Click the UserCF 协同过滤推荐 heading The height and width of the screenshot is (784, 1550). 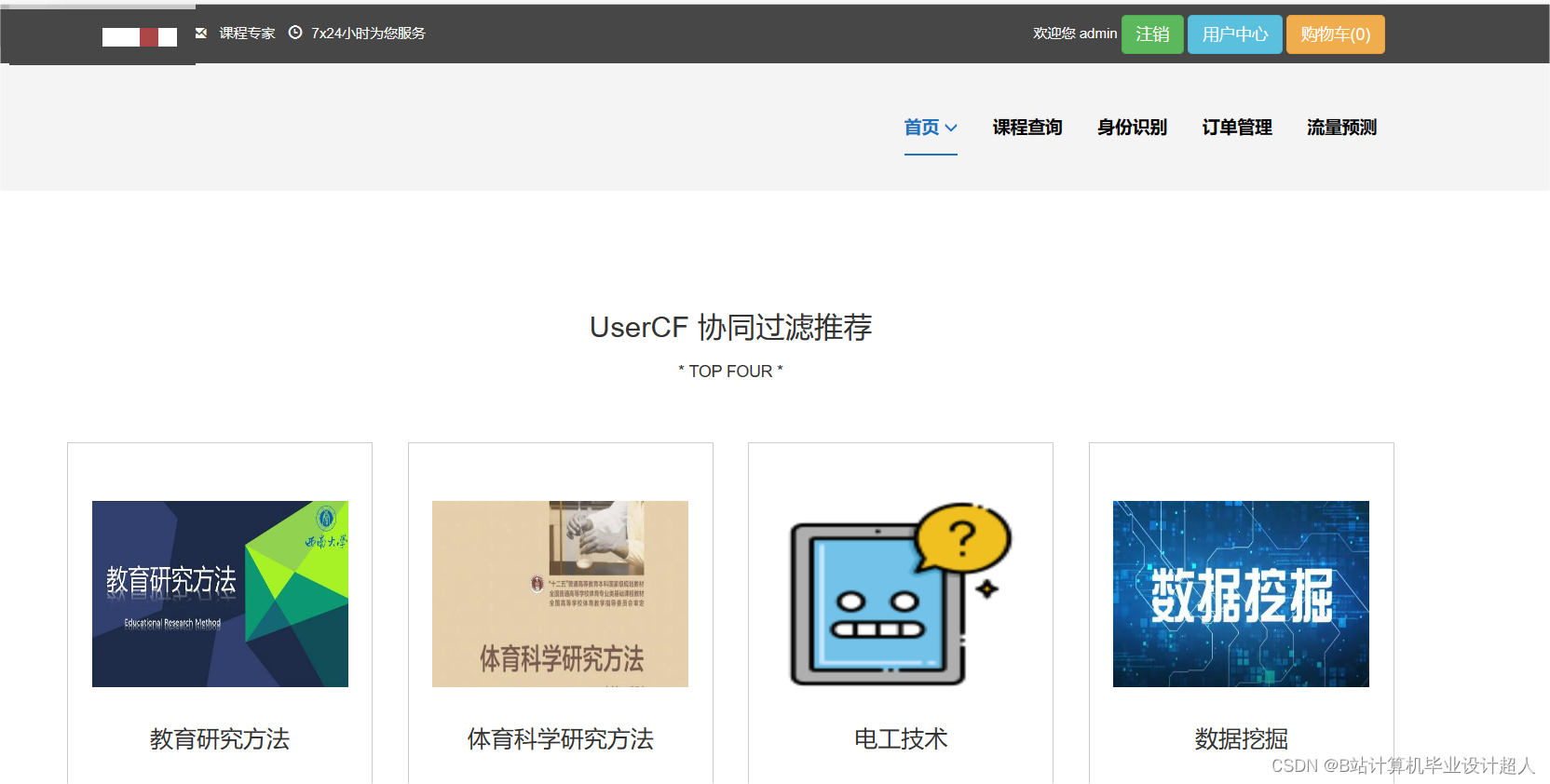(x=731, y=327)
